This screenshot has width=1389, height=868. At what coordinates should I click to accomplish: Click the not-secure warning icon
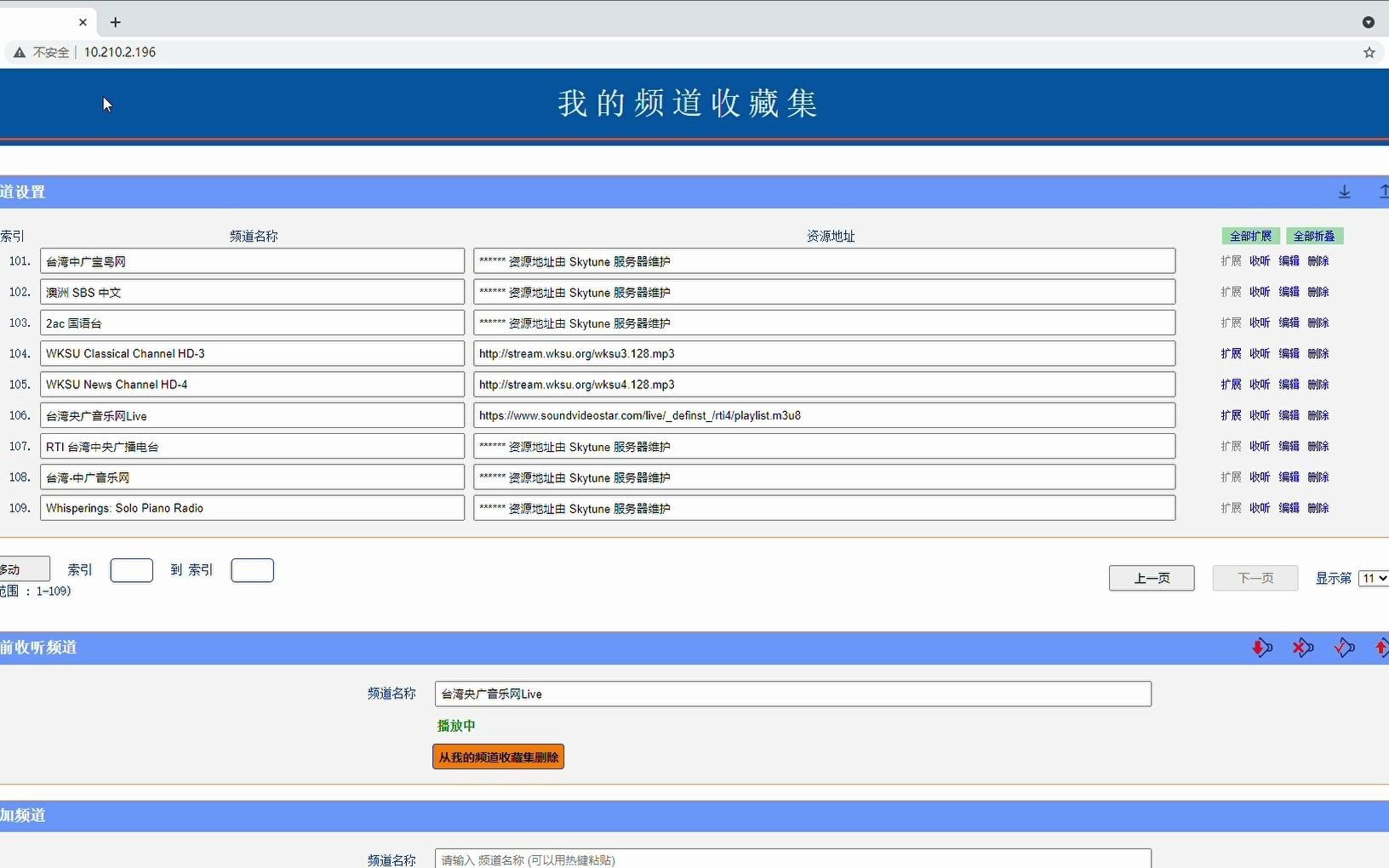[x=20, y=52]
